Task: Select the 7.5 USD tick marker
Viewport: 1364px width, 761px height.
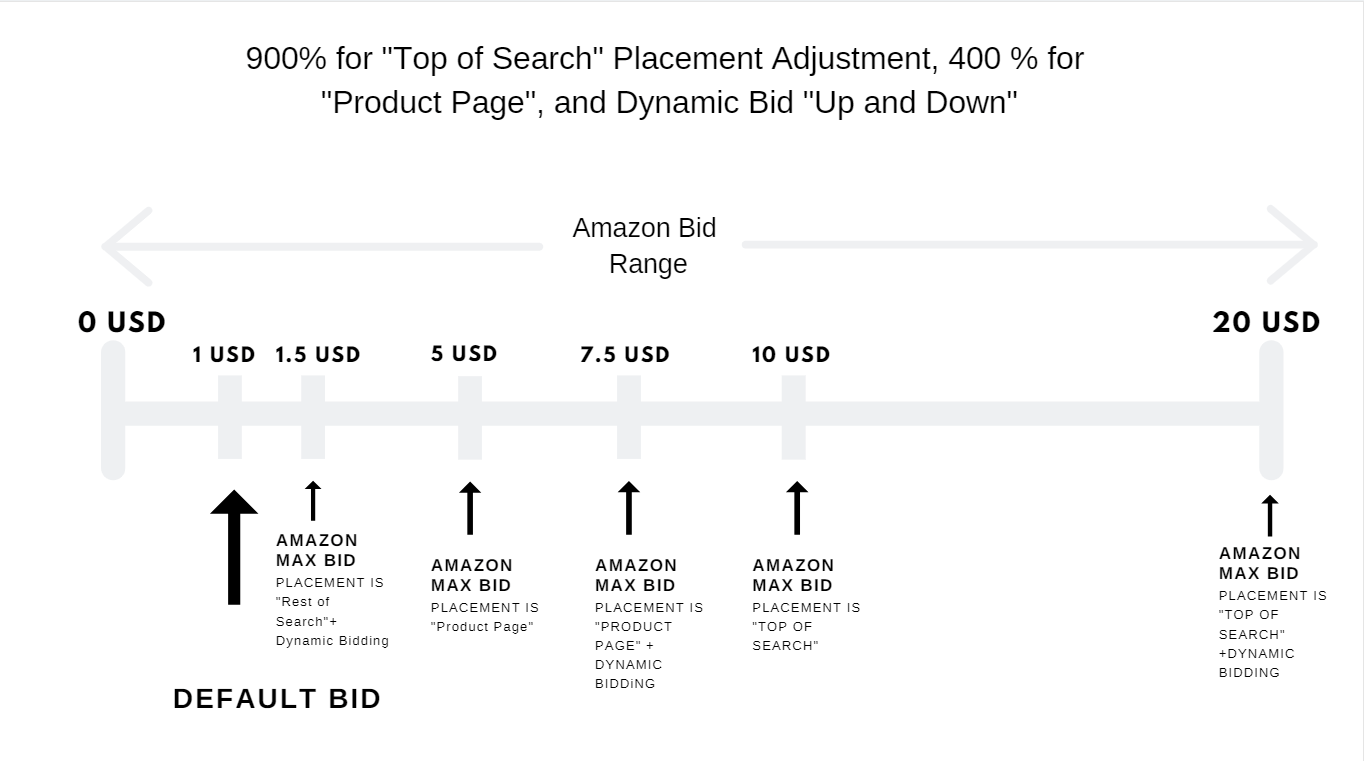Action: [x=629, y=417]
